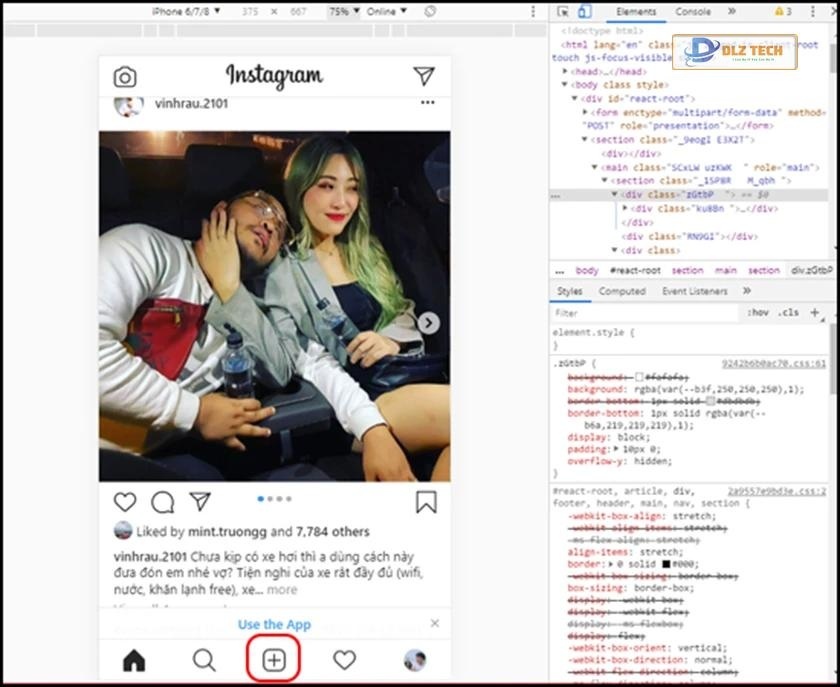Click the Use the App link

click(x=273, y=623)
